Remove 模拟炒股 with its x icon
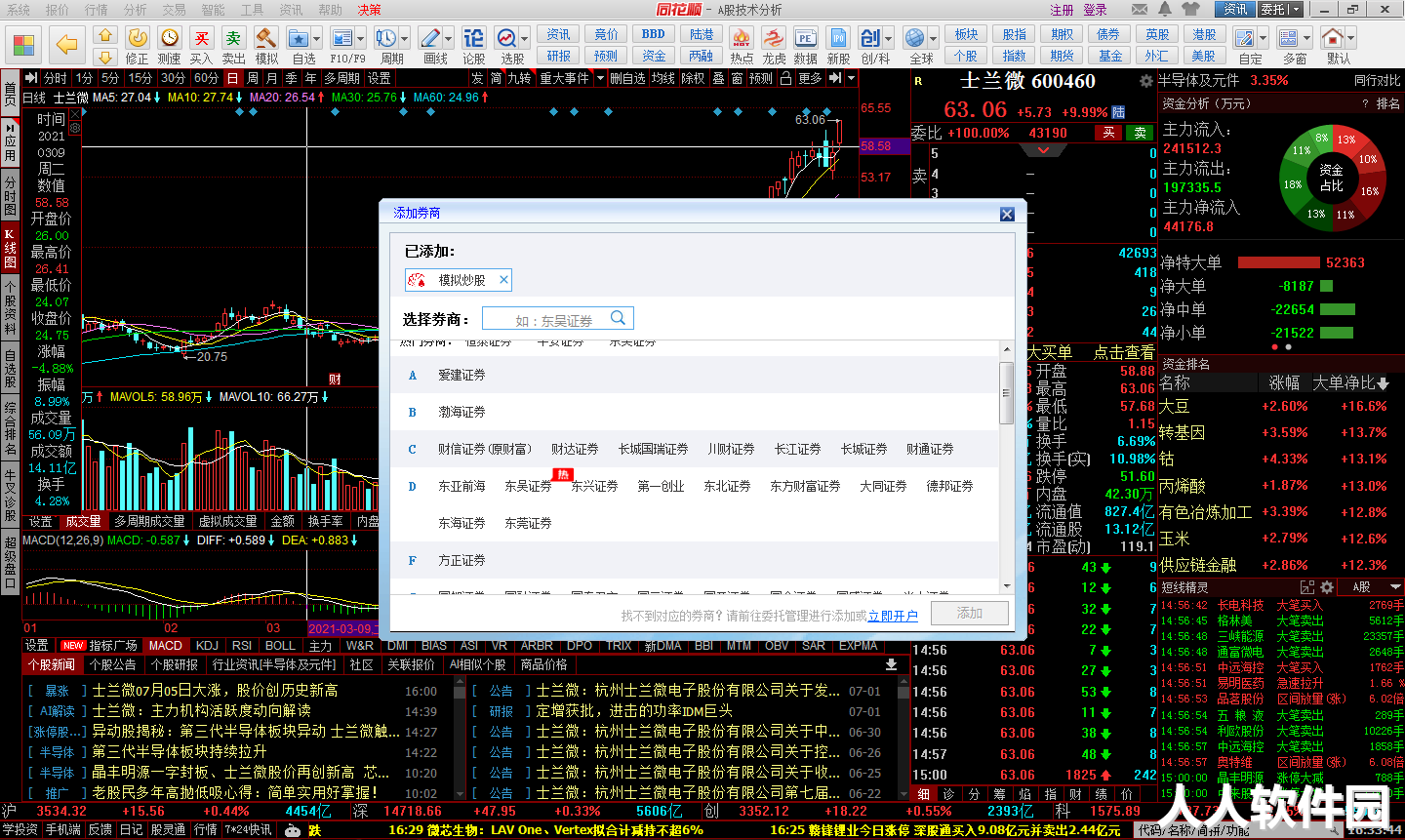Image resolution: width=1405 pixels, height=840 pixels. pyautogui.click(x=503, y=280)
